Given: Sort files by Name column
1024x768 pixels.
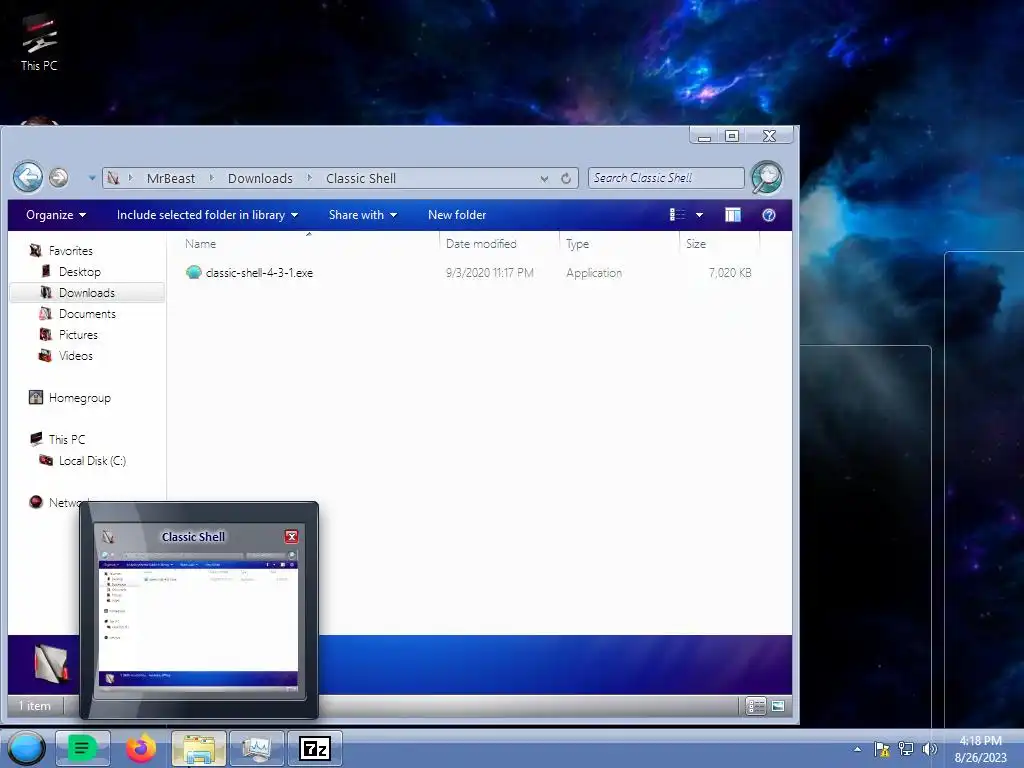Looking at the screenshot, I should click(200, 244).
